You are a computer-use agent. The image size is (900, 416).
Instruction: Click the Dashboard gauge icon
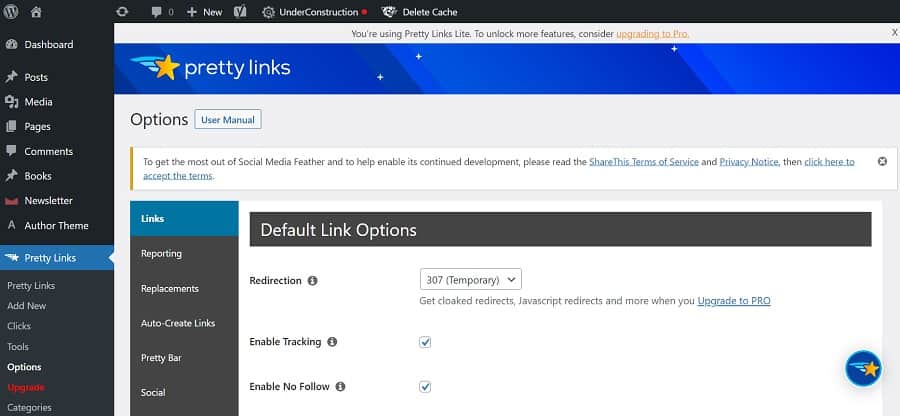click(x=11, y=44)
